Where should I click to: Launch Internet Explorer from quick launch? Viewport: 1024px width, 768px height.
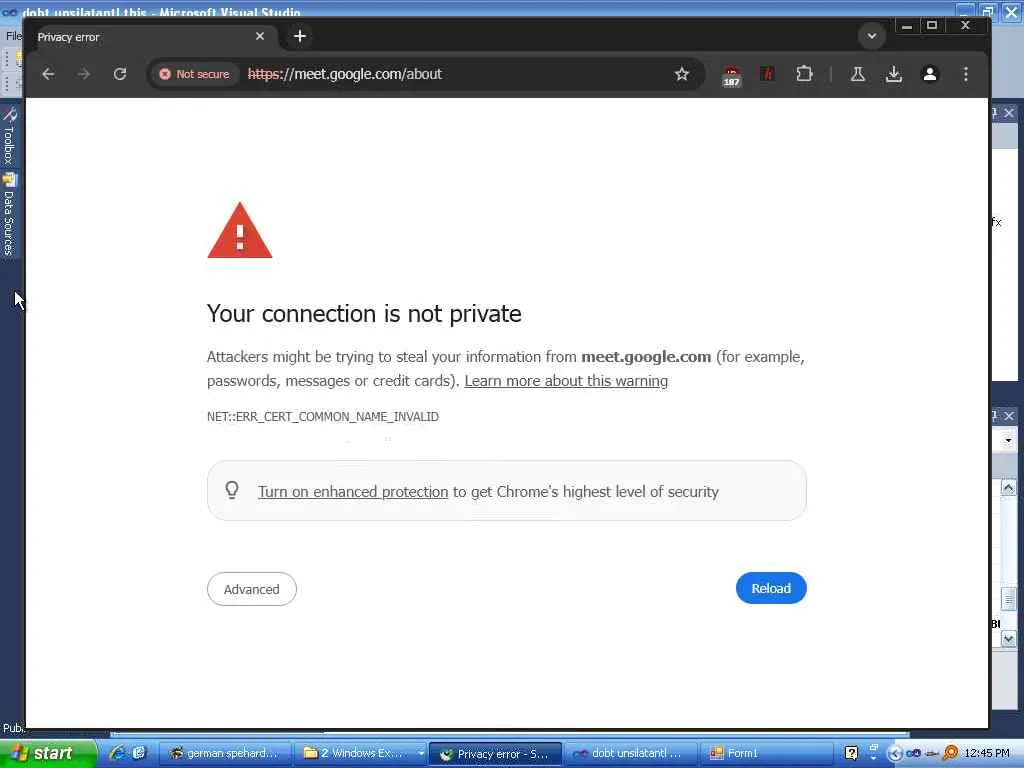118,753
